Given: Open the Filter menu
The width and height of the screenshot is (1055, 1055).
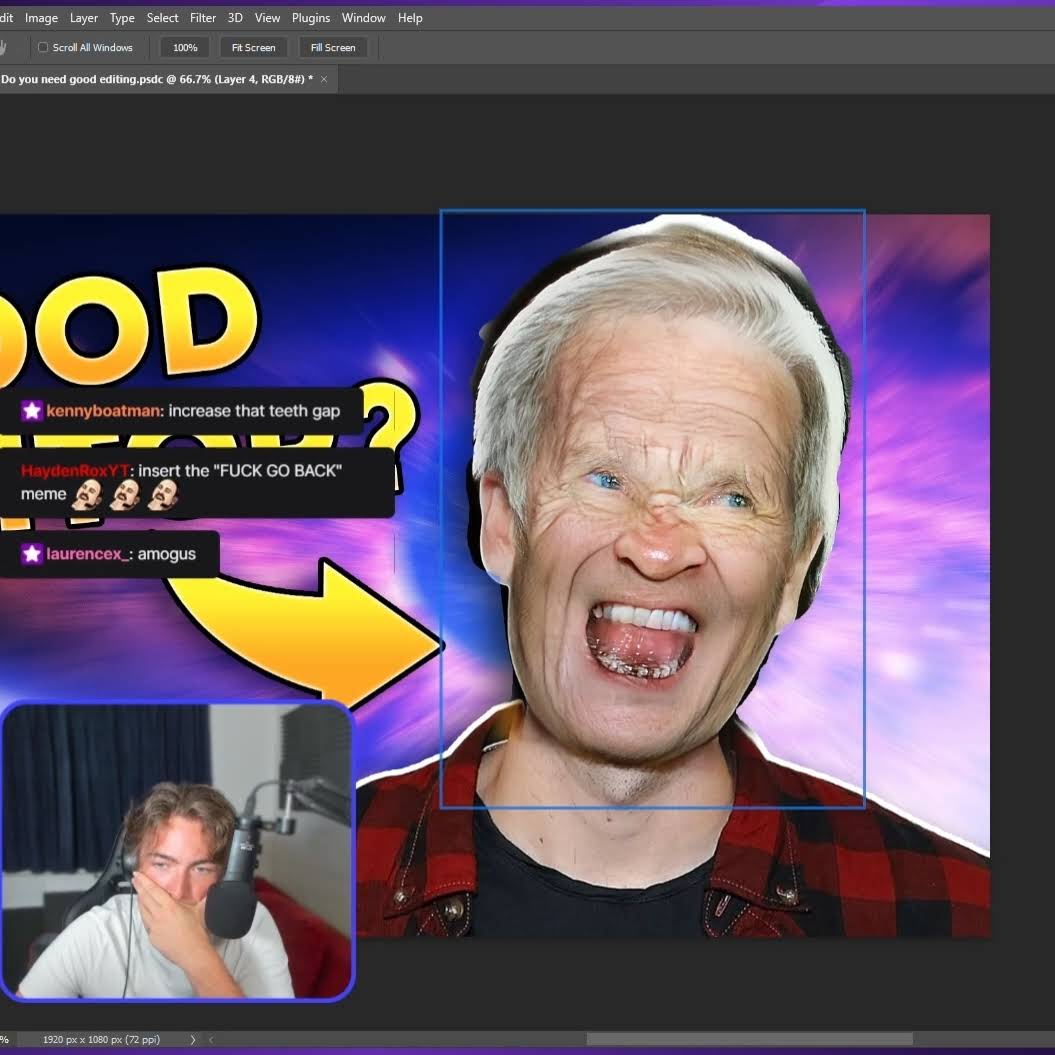Looking at the screenshot, I should click(203, 18).
